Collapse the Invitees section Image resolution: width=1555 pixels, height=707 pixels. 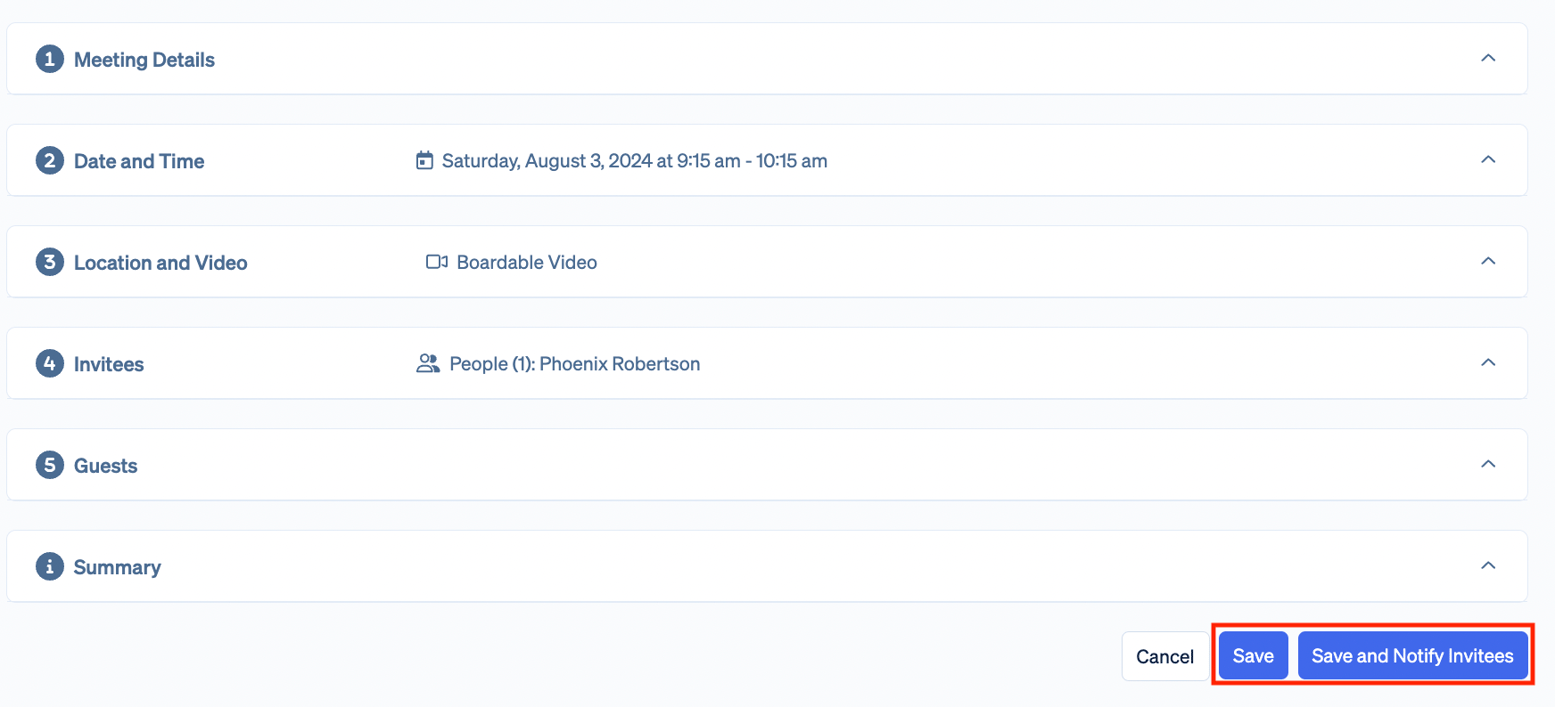coord(1488,363)
